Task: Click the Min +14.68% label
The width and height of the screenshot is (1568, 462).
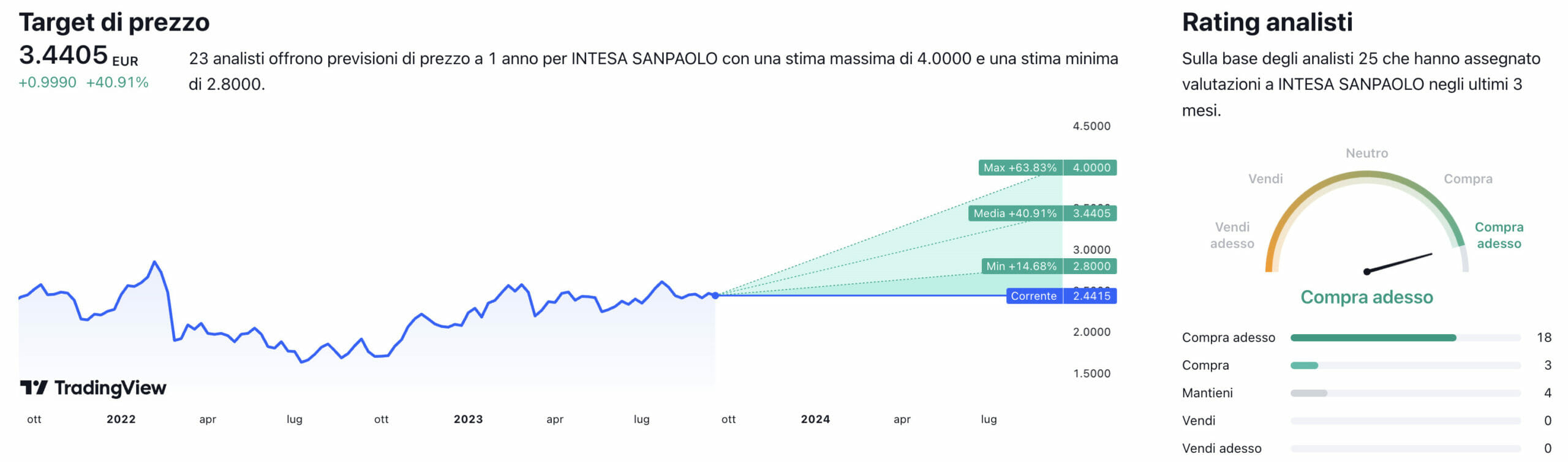Action: (x=1021, y=266)
